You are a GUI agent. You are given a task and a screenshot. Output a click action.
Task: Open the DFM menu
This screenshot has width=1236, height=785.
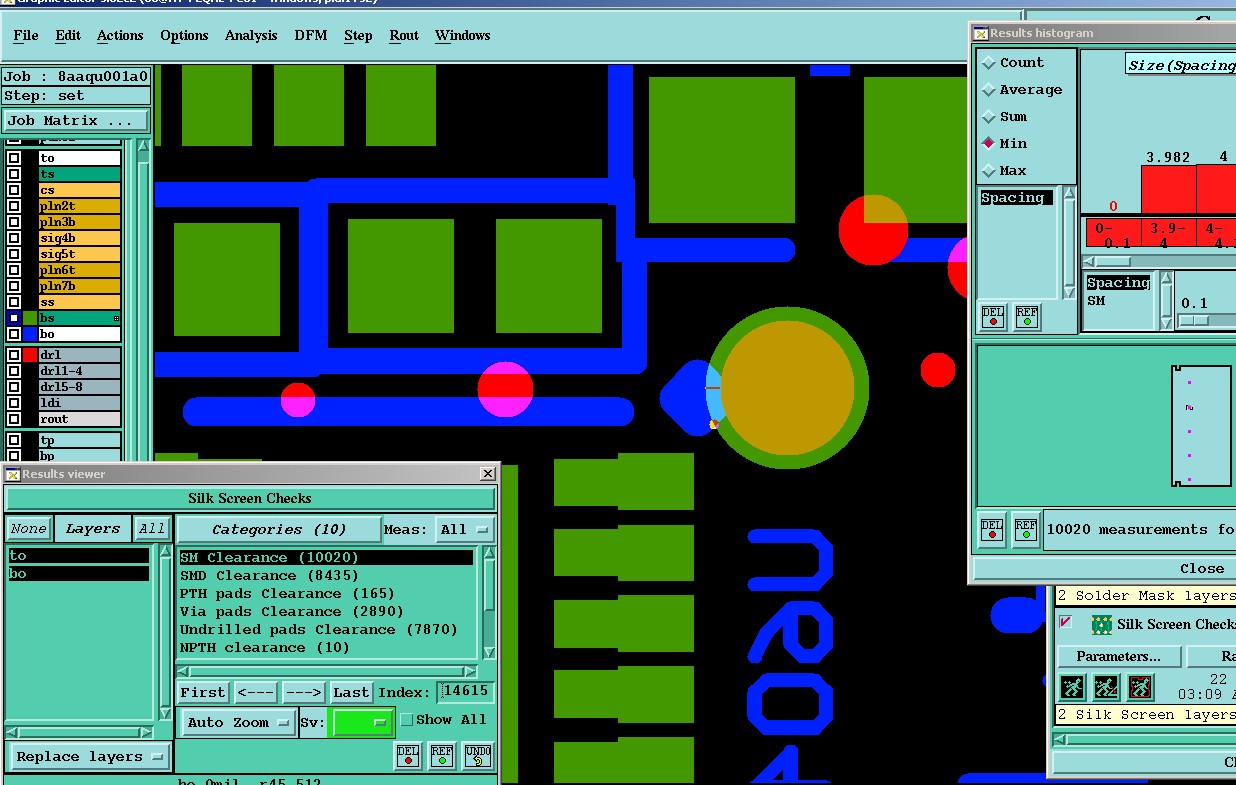(x=311, y=35)
